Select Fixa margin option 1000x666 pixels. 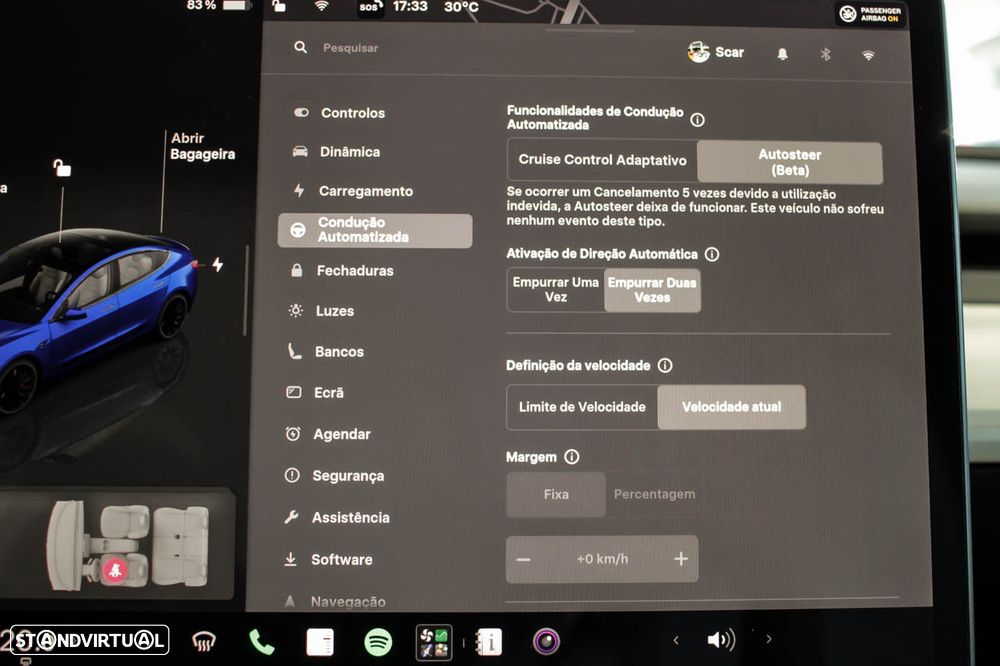[x=556, y=494]
